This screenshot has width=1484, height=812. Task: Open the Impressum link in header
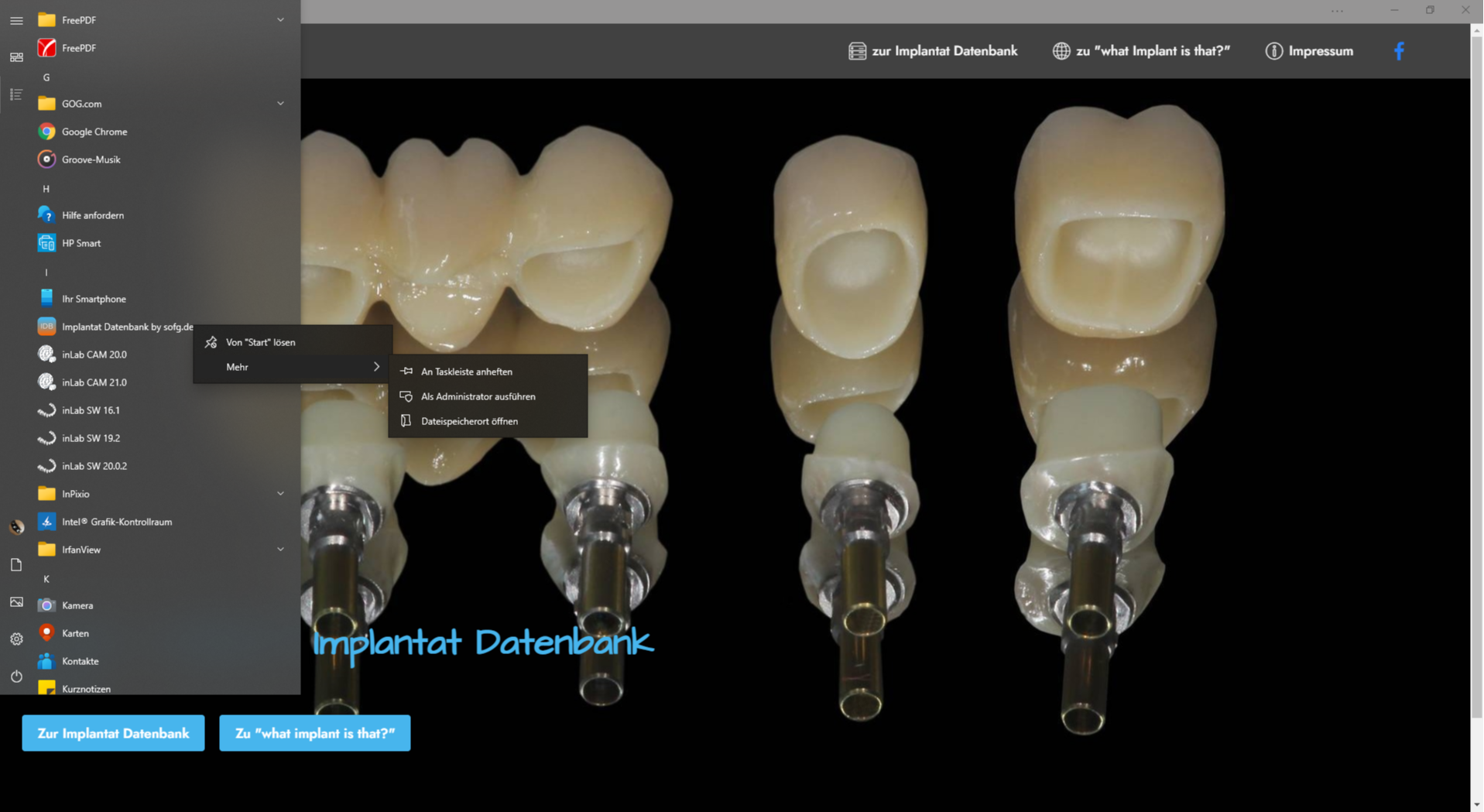coord(1309,51)
